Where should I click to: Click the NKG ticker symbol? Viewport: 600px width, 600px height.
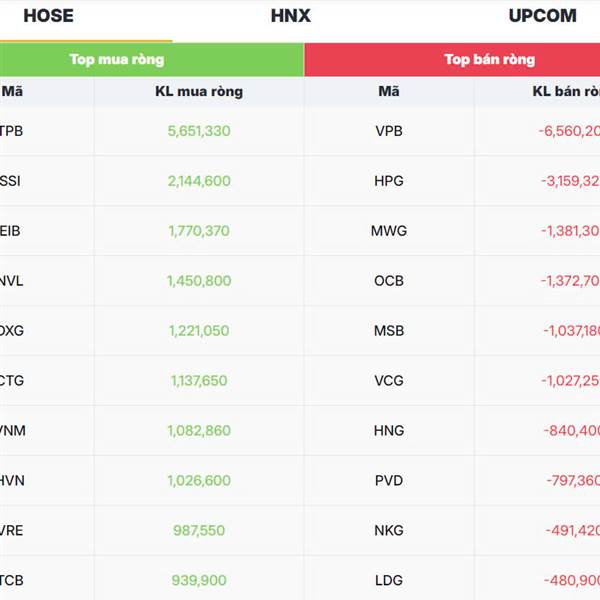coord(389,531)
